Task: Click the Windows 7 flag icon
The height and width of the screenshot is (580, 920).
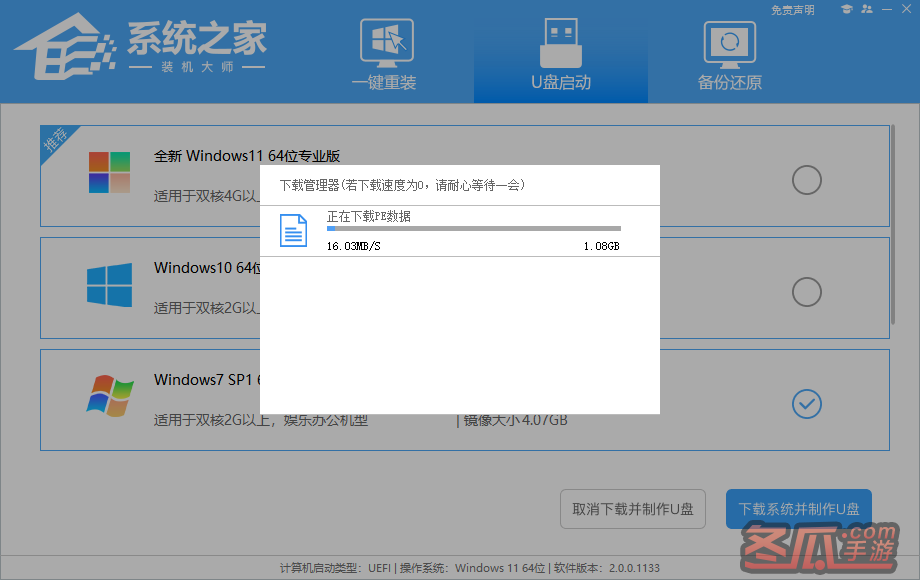Action: point(110,396)
